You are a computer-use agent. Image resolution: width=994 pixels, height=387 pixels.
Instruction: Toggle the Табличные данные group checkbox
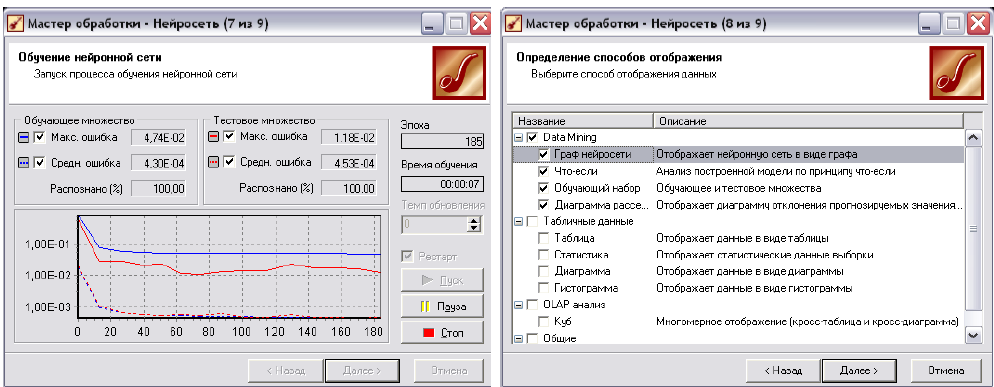point(532,221)
